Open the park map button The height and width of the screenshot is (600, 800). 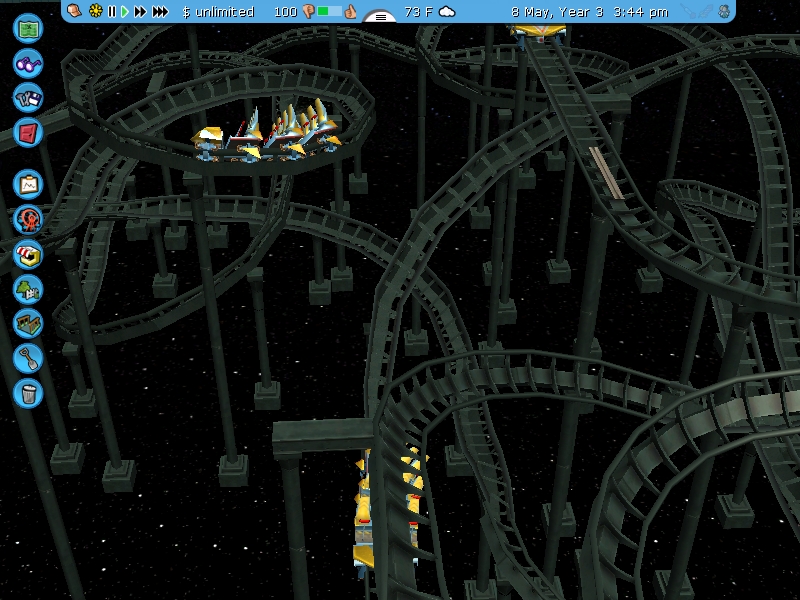click(28, 29)
